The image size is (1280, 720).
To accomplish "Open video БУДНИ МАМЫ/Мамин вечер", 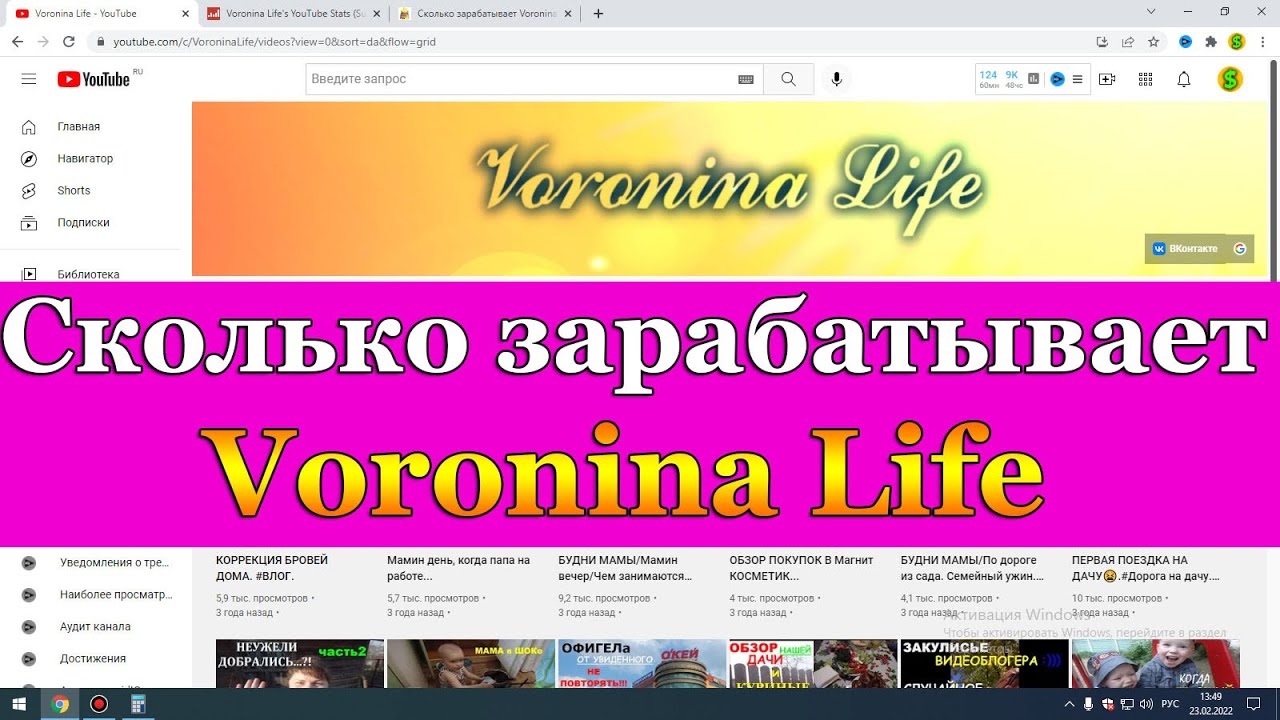I will [x=626, y=568].
